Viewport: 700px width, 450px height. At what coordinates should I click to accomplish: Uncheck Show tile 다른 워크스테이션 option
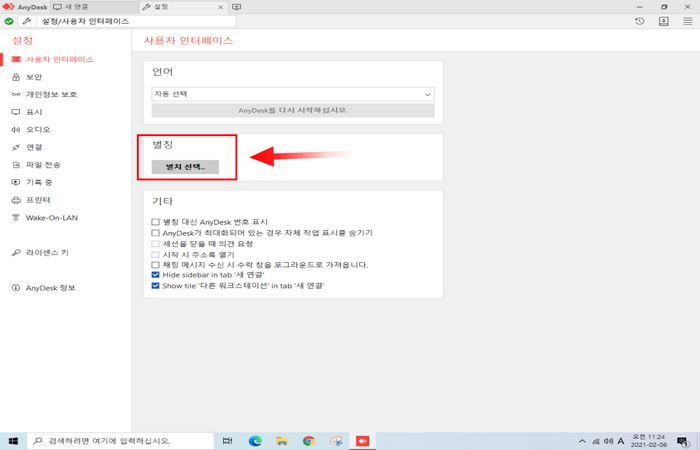tap(155, 286)
